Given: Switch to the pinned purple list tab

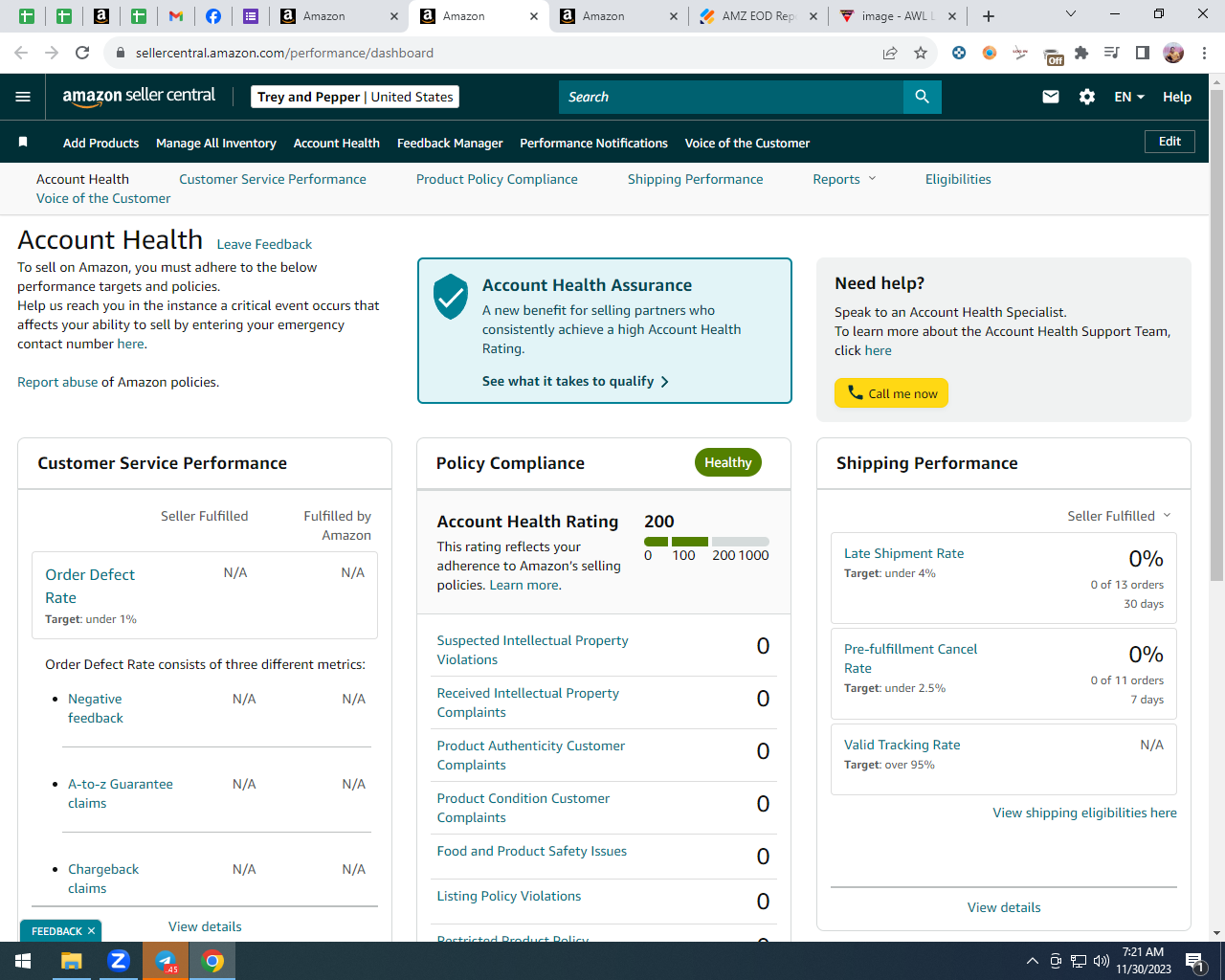Looking at the screenshot, I should click(x=251, y=16).
